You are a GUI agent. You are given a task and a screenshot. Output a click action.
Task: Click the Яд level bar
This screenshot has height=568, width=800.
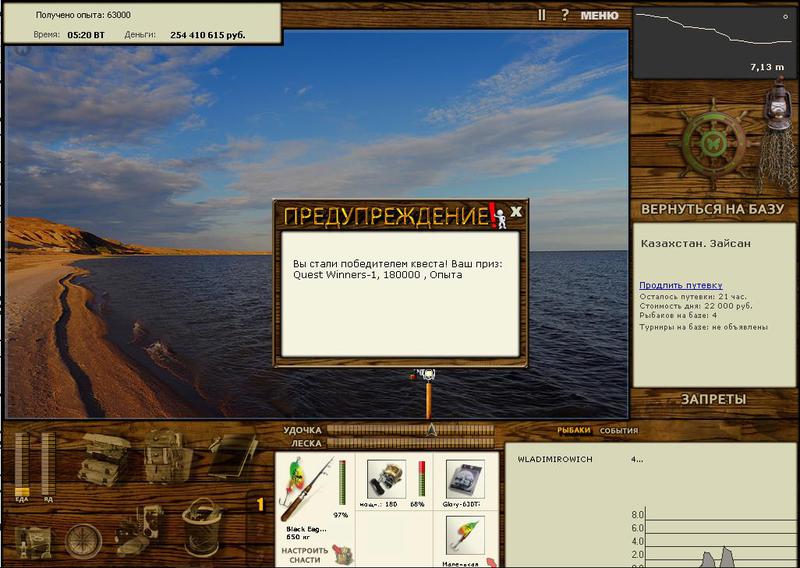(x=48, y=464)
